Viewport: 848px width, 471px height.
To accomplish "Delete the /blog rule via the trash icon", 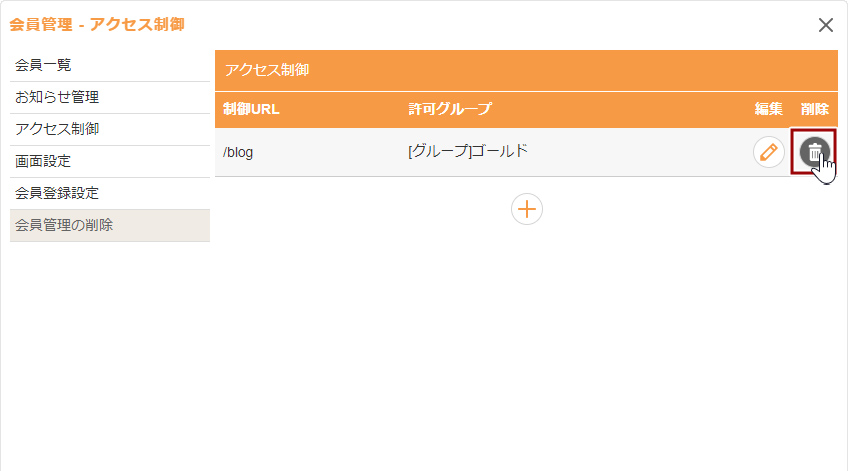I will (814, 152).
